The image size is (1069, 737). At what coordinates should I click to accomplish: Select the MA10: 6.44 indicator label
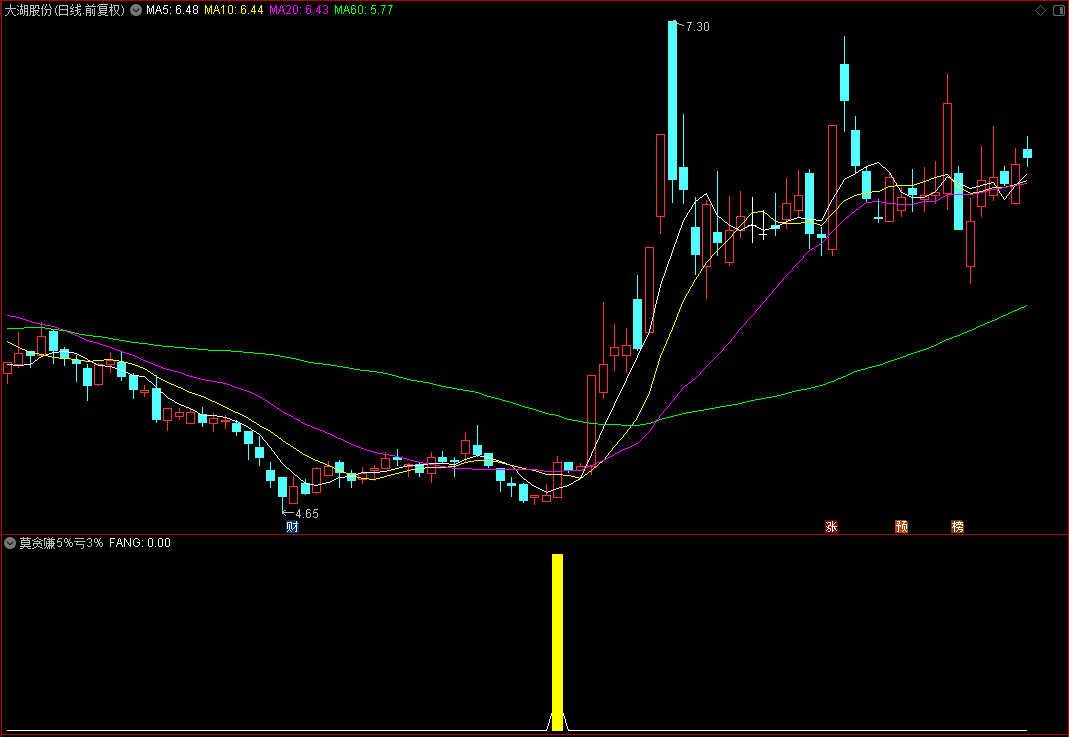[234, 10]
